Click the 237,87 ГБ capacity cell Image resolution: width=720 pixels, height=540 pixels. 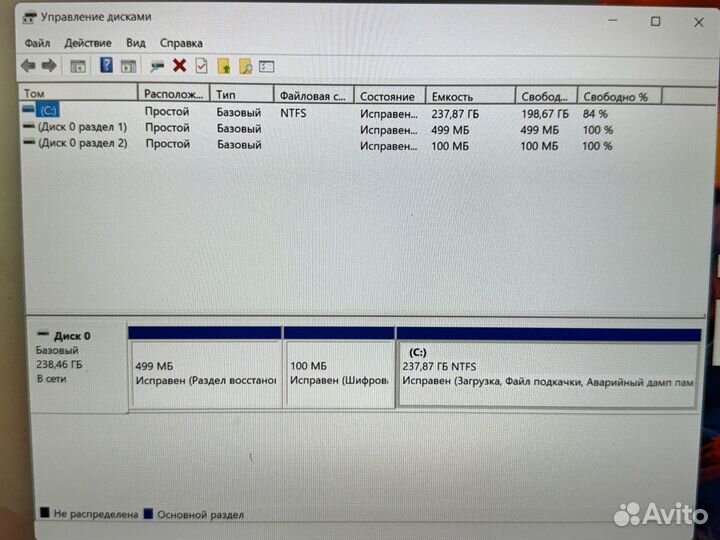tap(455, 114)
